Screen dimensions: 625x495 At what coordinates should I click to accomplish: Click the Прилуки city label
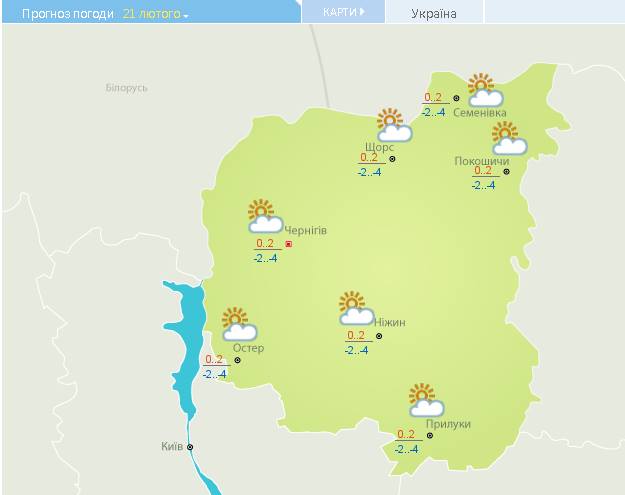tap(448, 424)
